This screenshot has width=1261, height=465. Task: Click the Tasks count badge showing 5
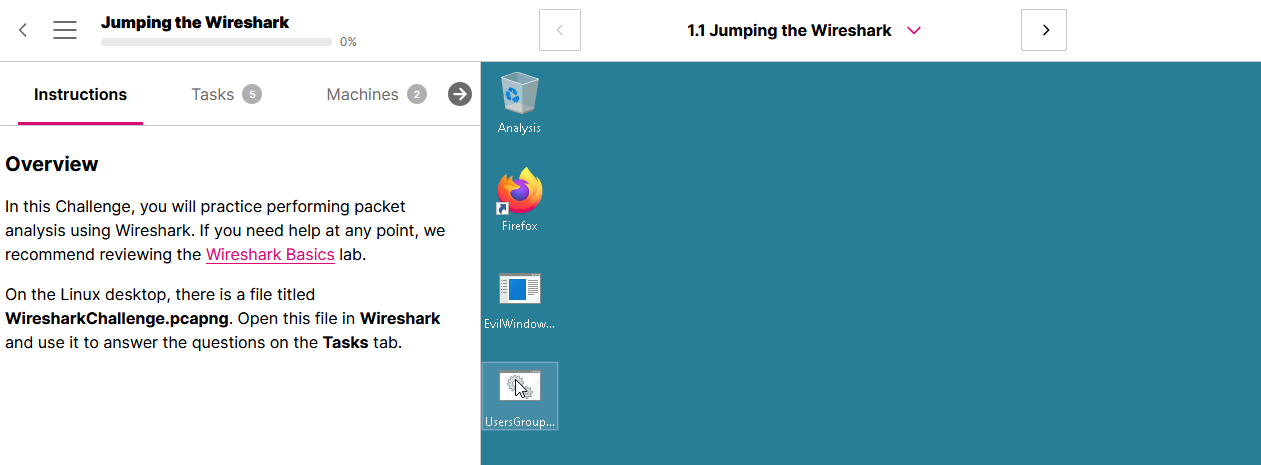coord(252,95)
